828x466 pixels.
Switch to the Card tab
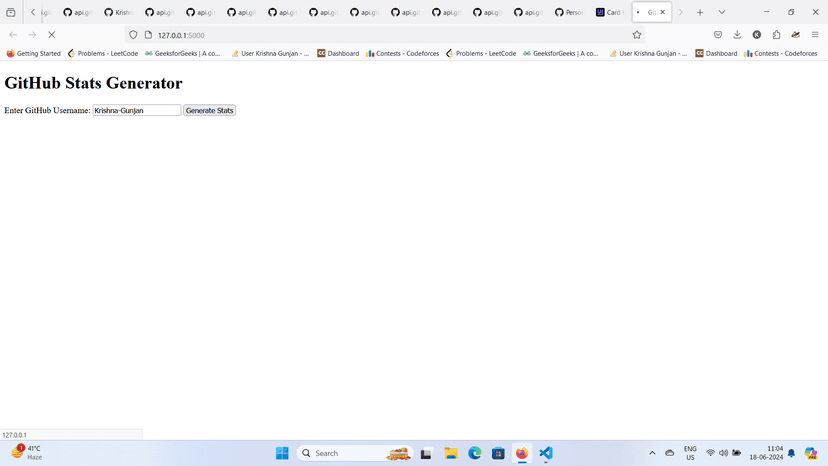[610, 12]
